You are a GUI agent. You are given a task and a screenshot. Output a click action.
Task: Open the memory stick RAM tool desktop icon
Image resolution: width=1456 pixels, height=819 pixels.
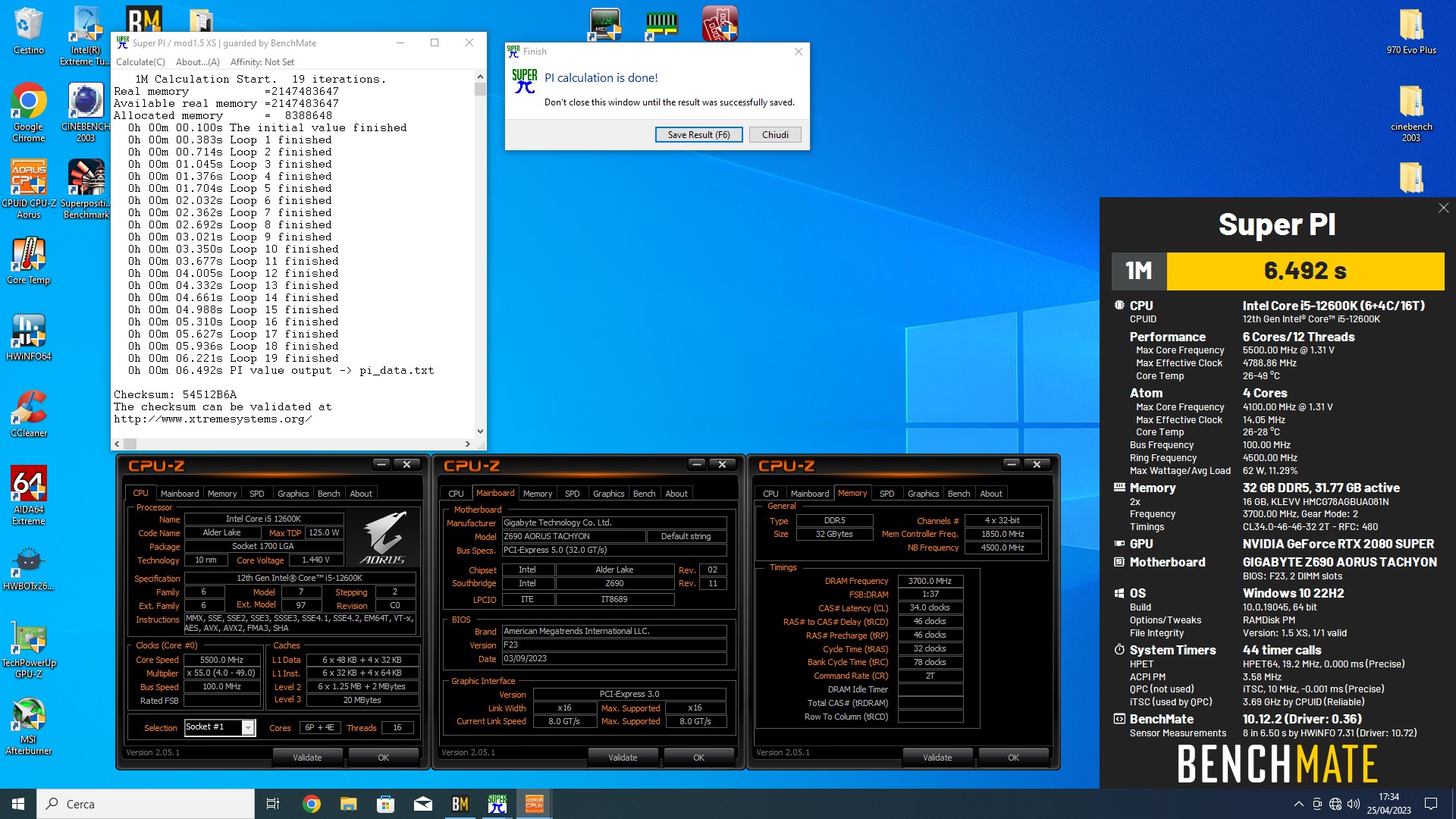661,24
